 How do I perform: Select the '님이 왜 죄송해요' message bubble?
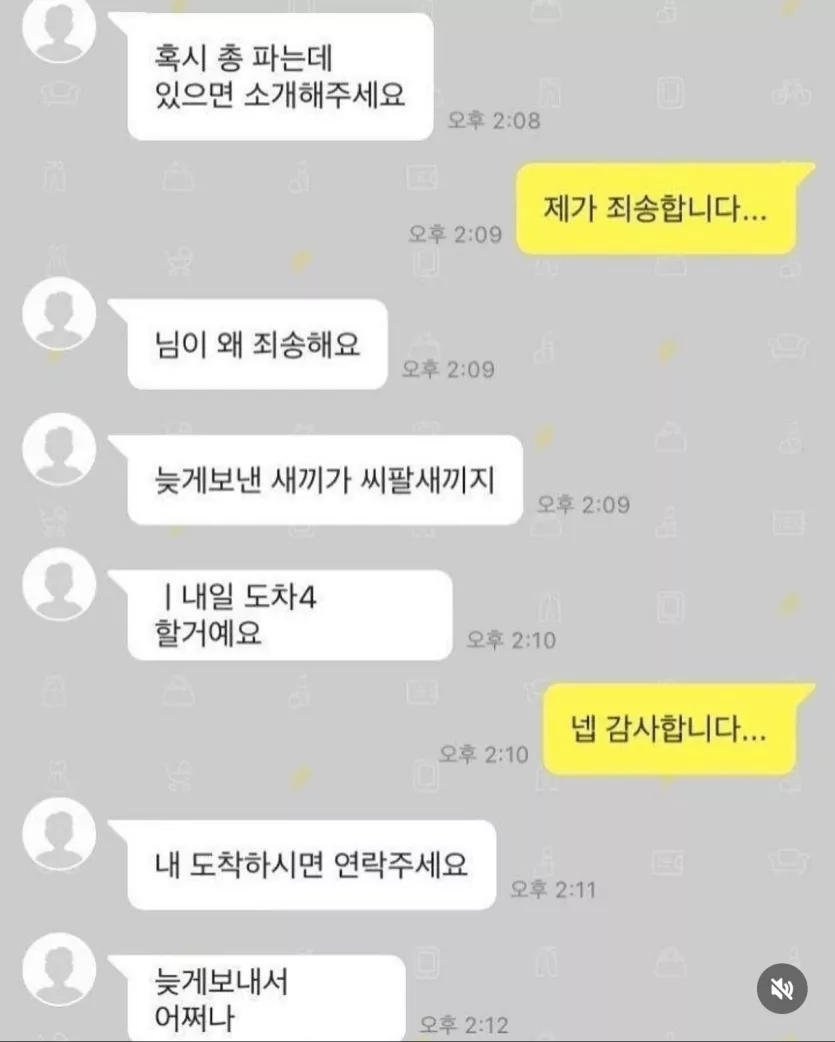click(x=257, y=344)
